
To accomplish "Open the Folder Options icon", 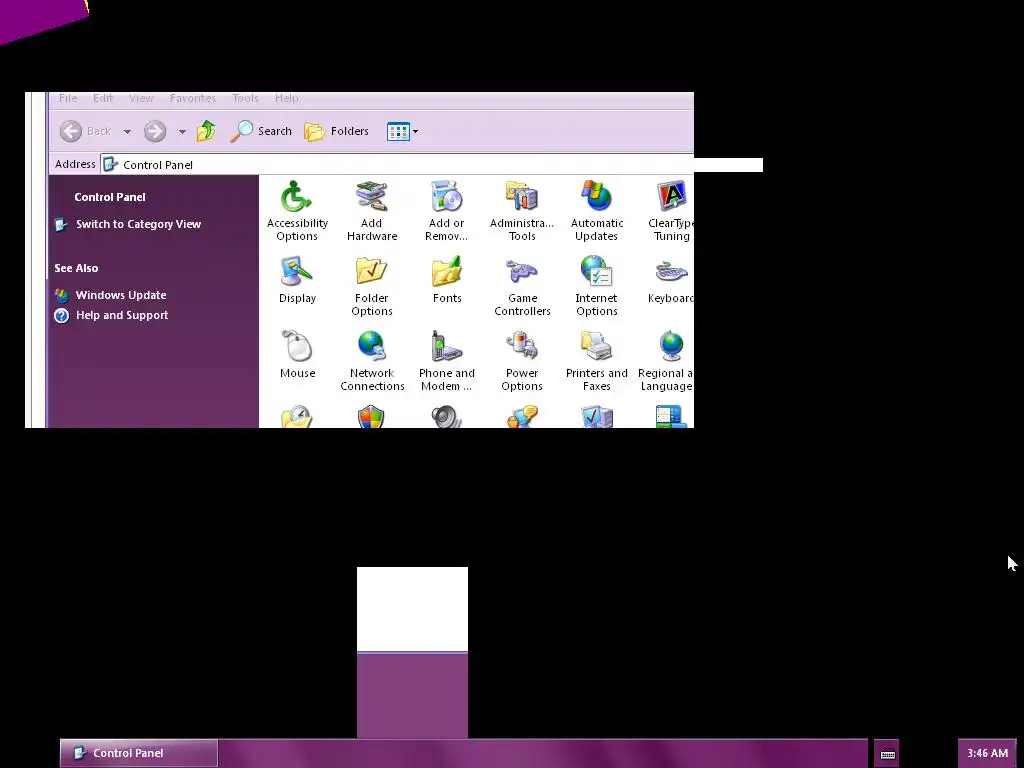I will (x=372, y=285).
